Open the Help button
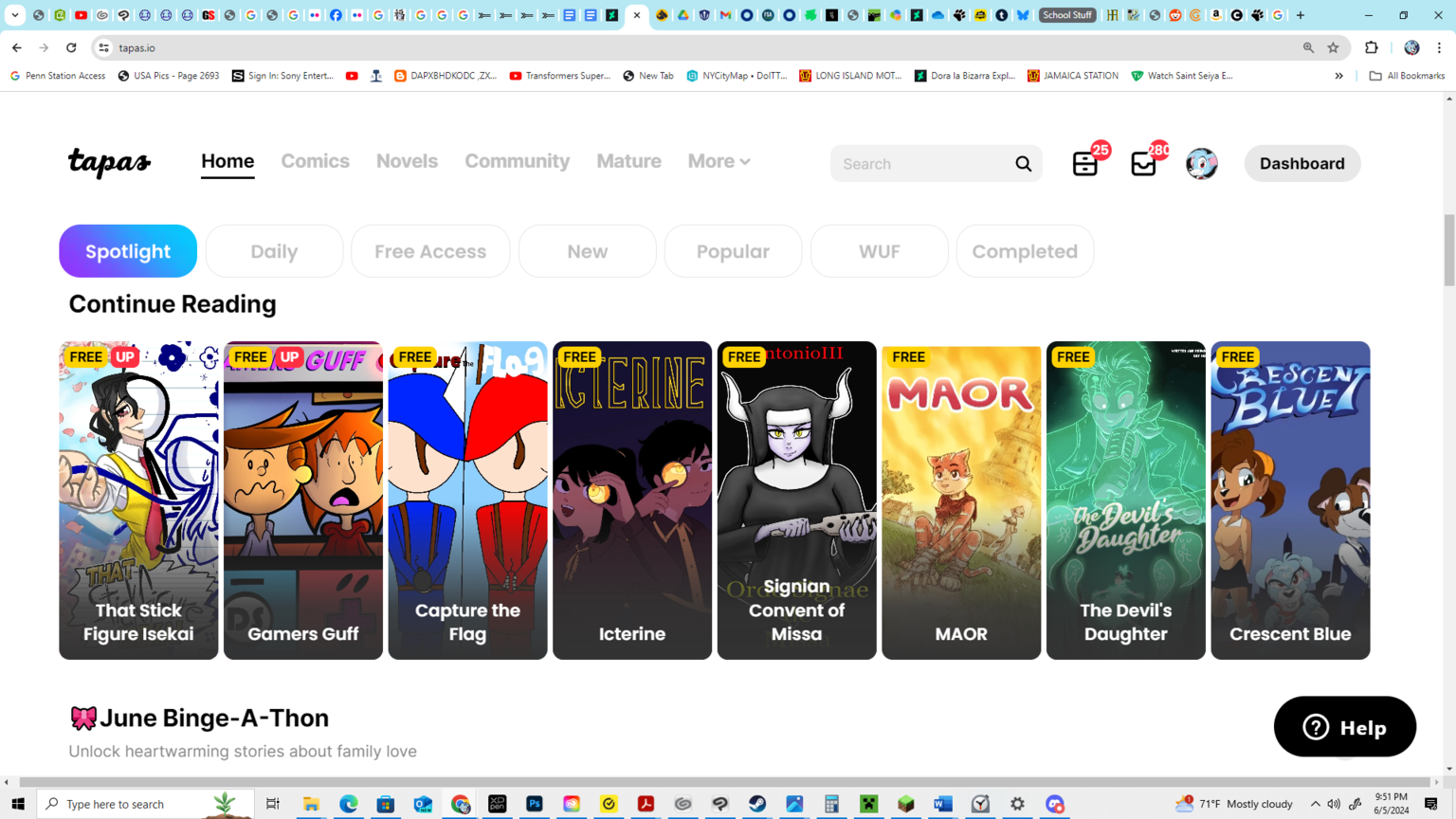1456x819 pixels. pos(1344,727)
